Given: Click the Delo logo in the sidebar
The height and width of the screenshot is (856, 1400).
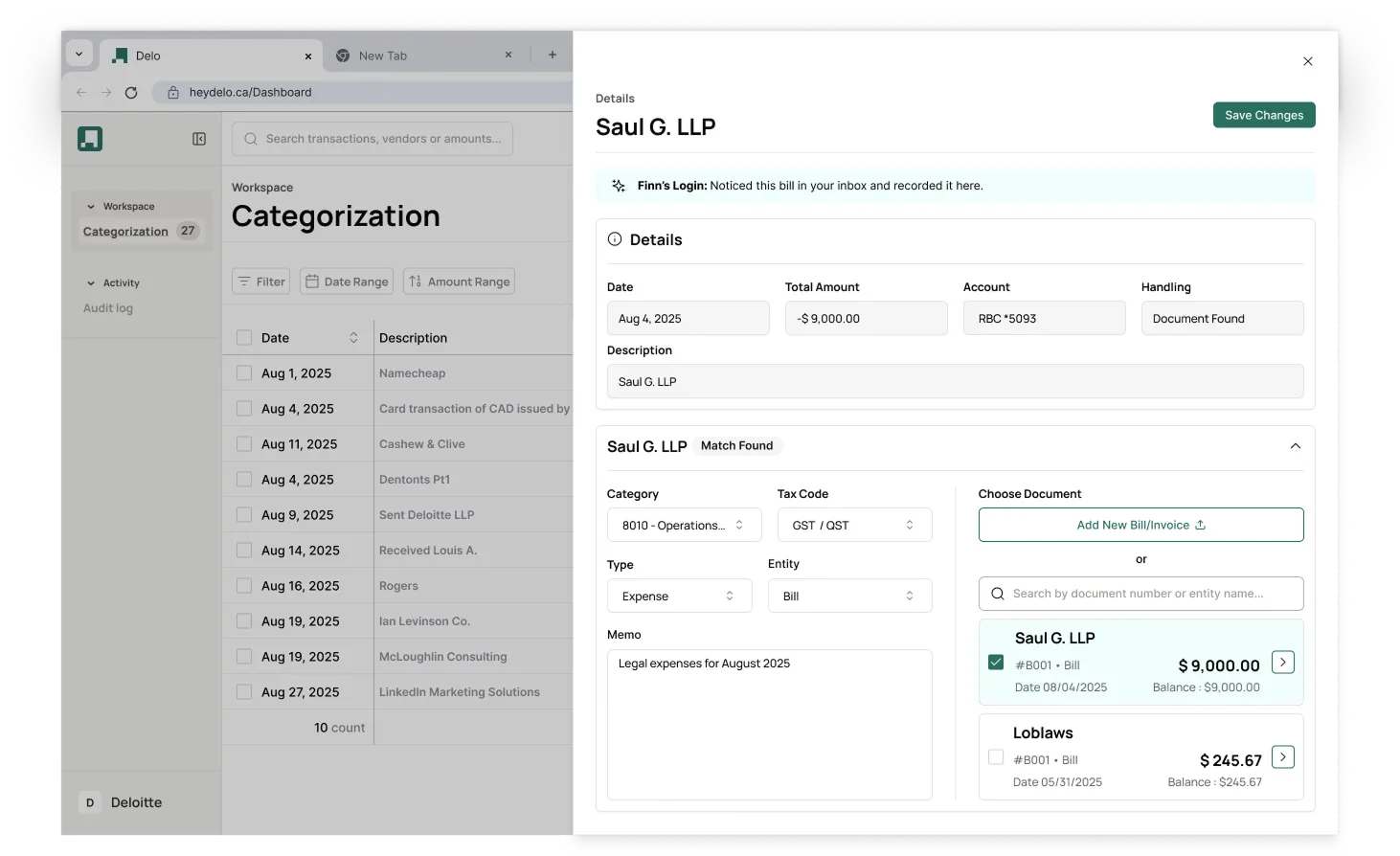Looking at the screenshot, I should [89, 138].
